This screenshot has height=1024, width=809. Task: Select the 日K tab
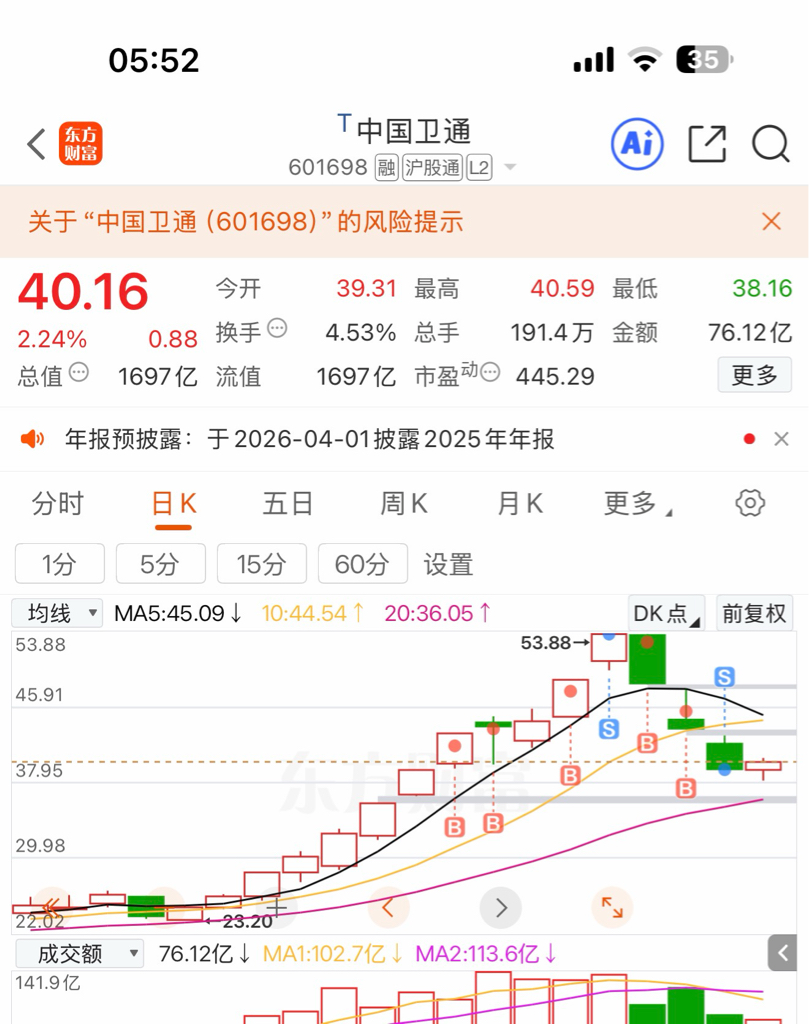click(174, 504)
